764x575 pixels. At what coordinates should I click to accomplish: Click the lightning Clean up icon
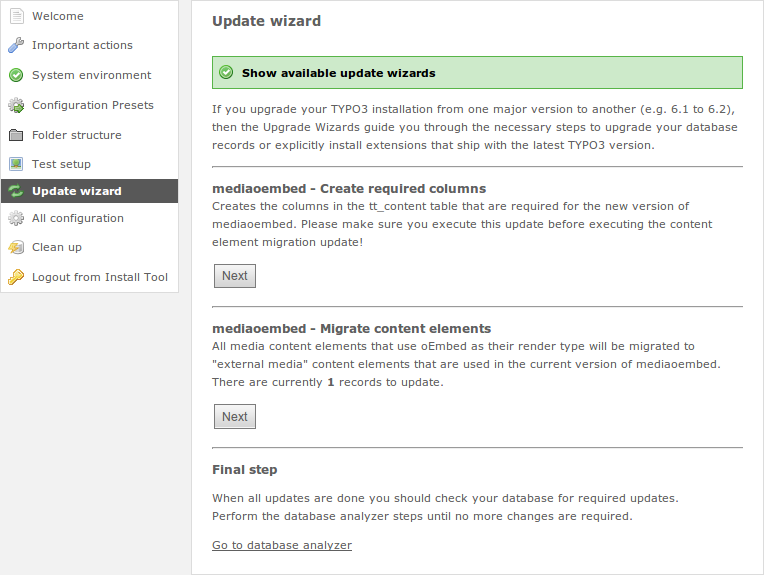tap(16, 248)
